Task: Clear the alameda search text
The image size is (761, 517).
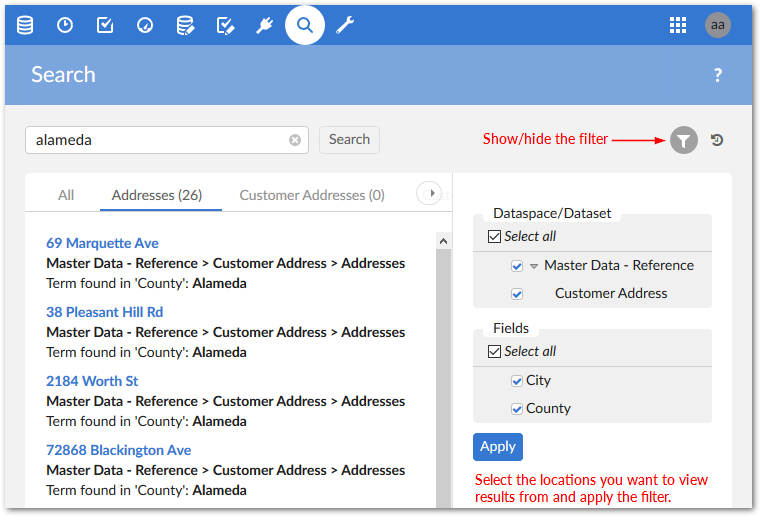Action: [x=295, y=140]
